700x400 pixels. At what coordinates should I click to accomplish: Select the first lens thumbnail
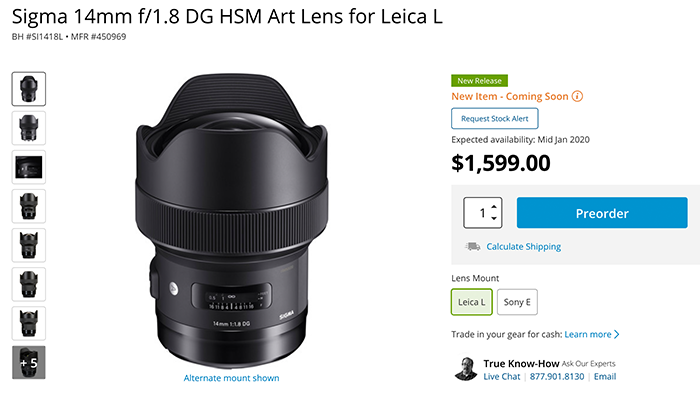[x=28, y=88]
